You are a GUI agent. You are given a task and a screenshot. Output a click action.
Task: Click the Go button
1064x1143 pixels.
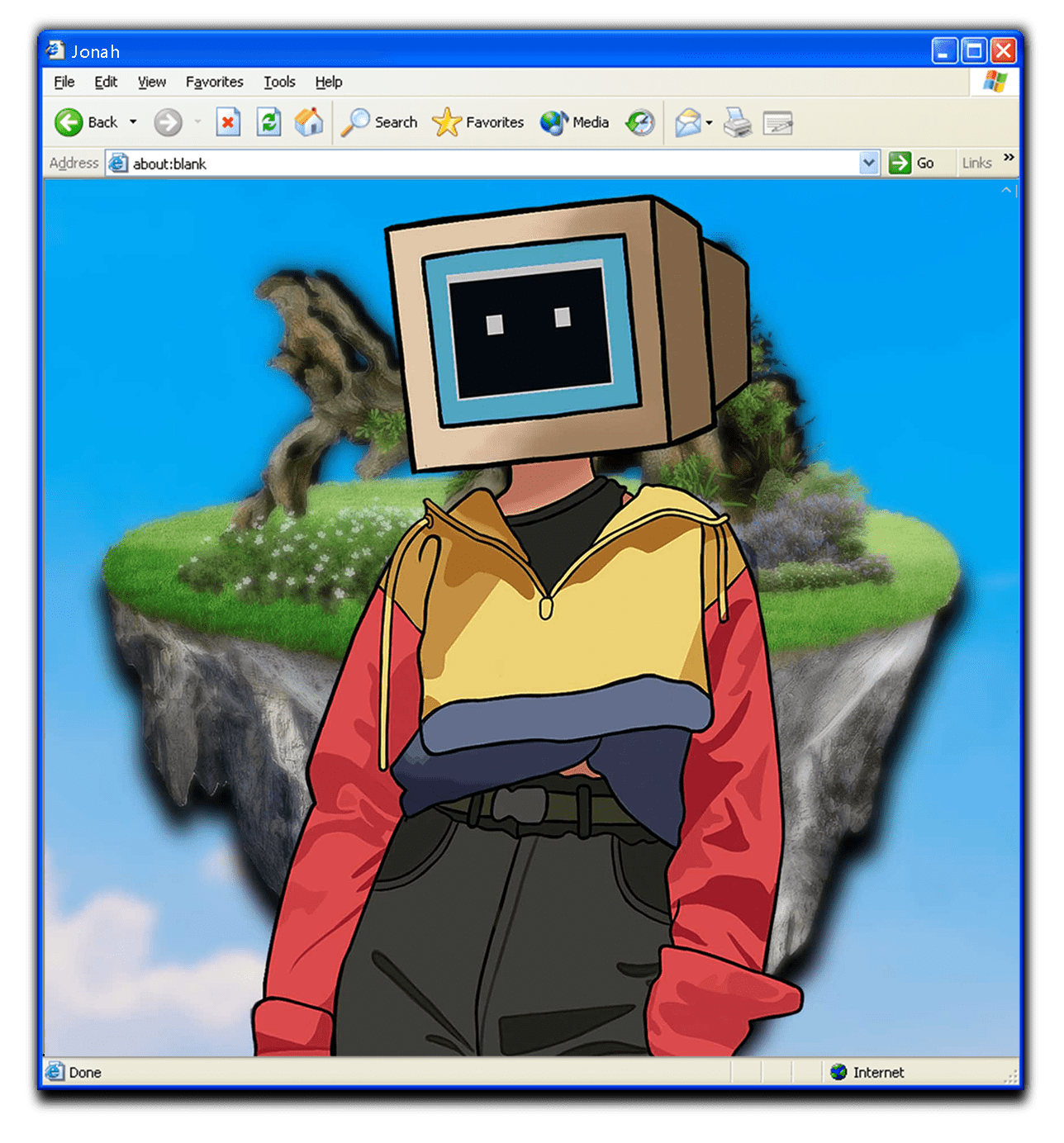tap(912, 164)
